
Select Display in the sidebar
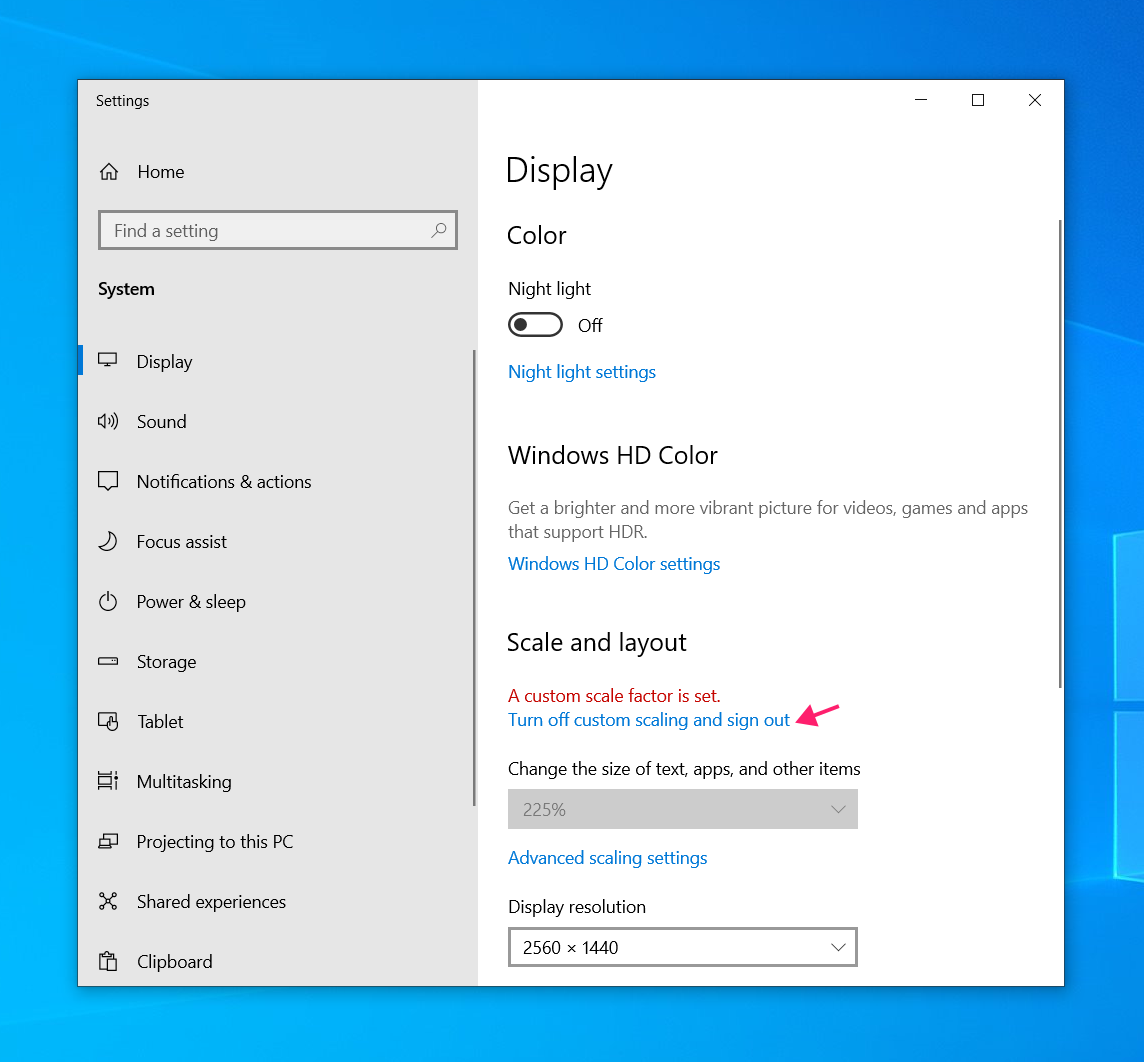point(276,361)
